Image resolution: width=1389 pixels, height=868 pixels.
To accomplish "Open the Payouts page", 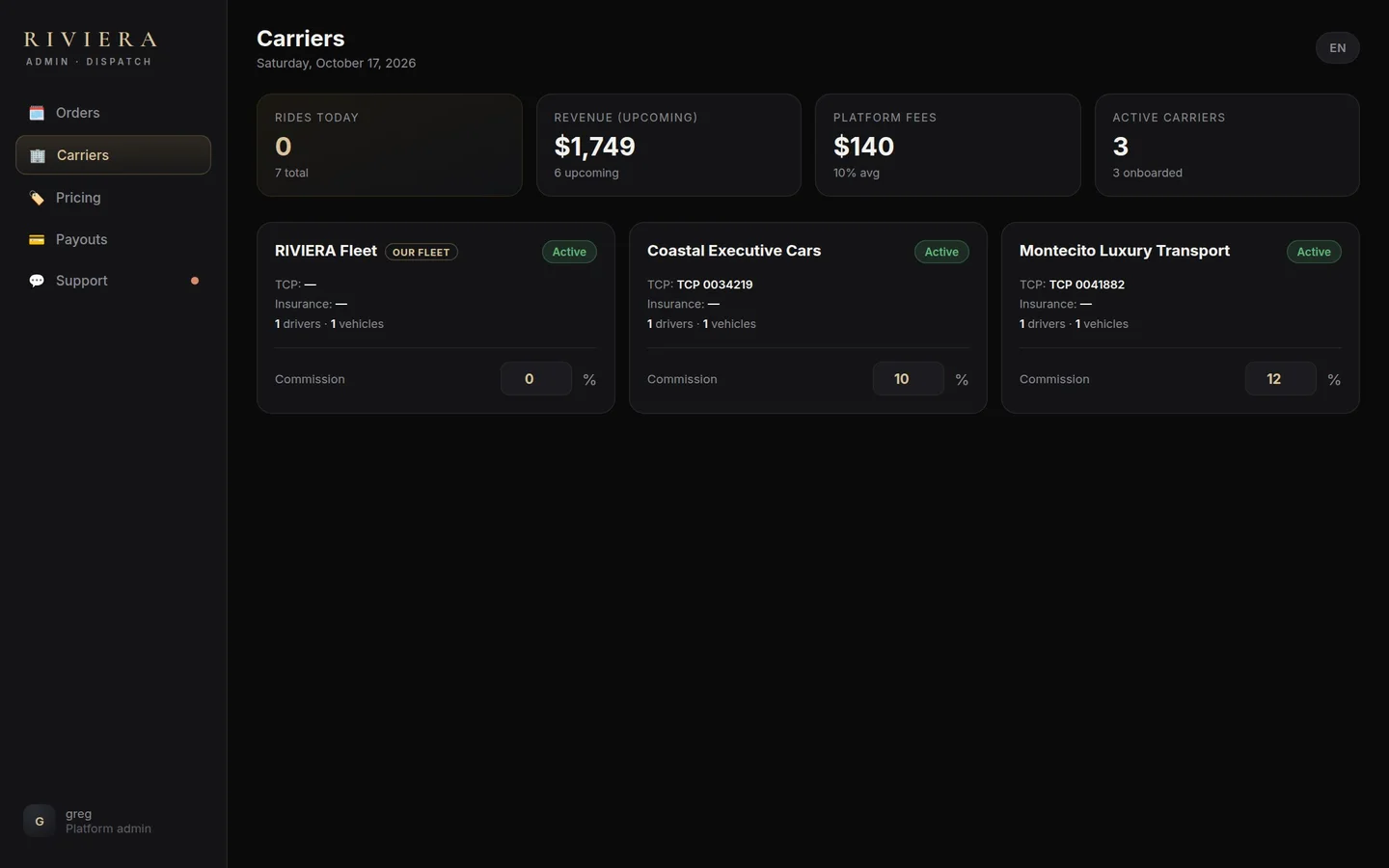I will pos(113,239).
